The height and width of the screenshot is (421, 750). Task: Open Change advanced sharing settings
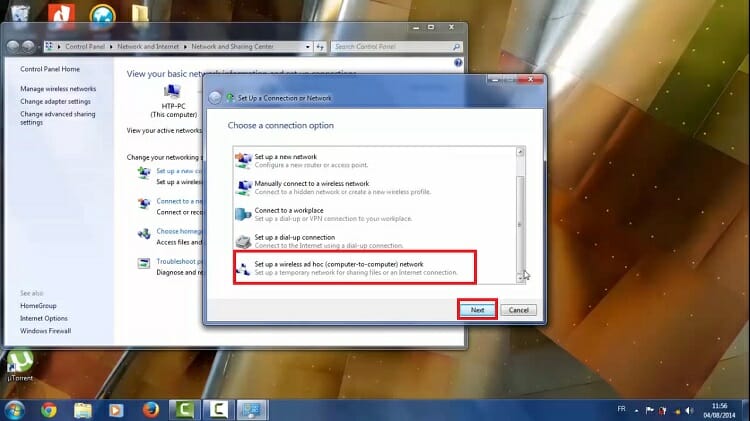point(57,118)
